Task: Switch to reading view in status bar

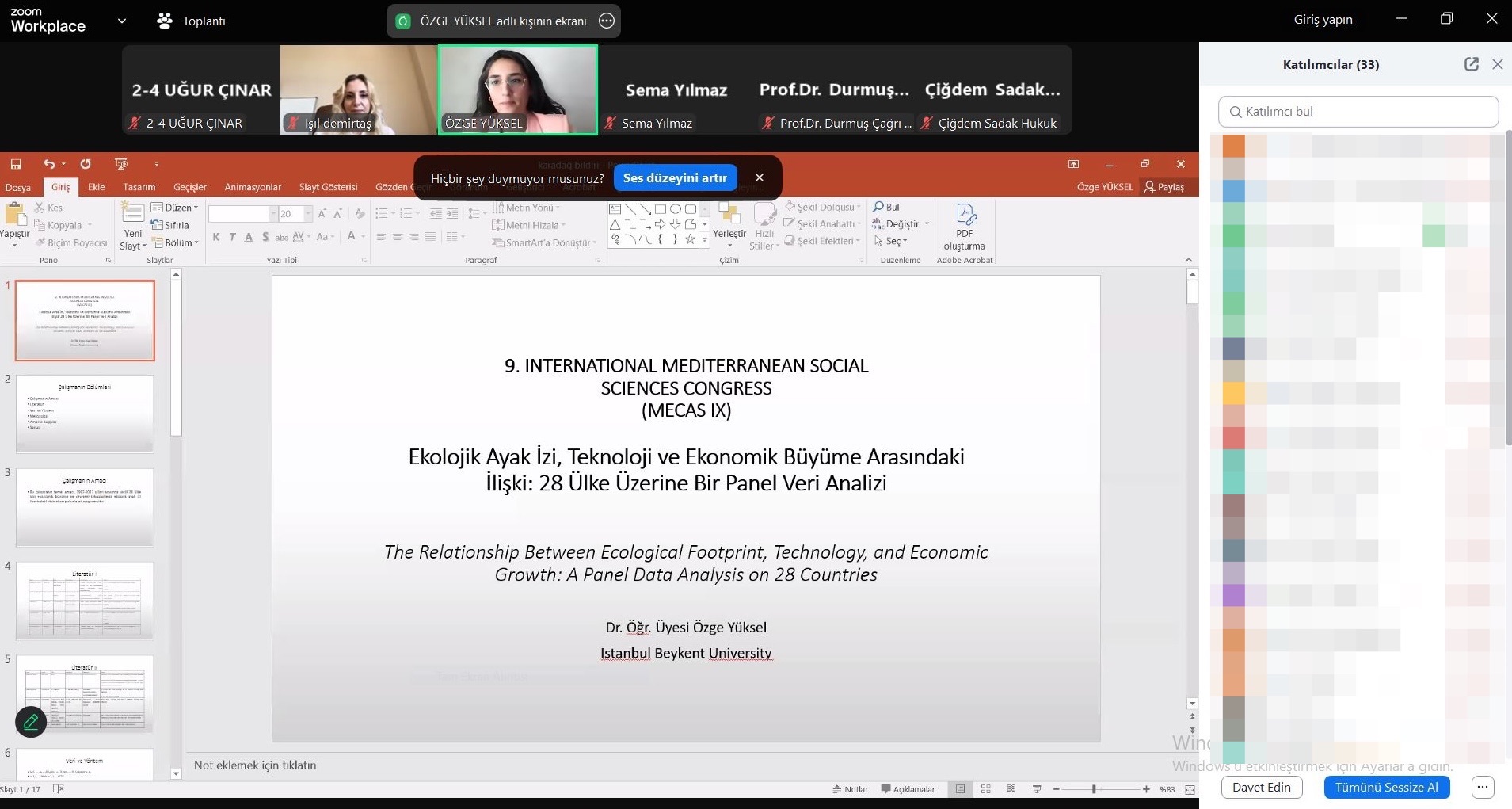Action: coord(1011,789)
